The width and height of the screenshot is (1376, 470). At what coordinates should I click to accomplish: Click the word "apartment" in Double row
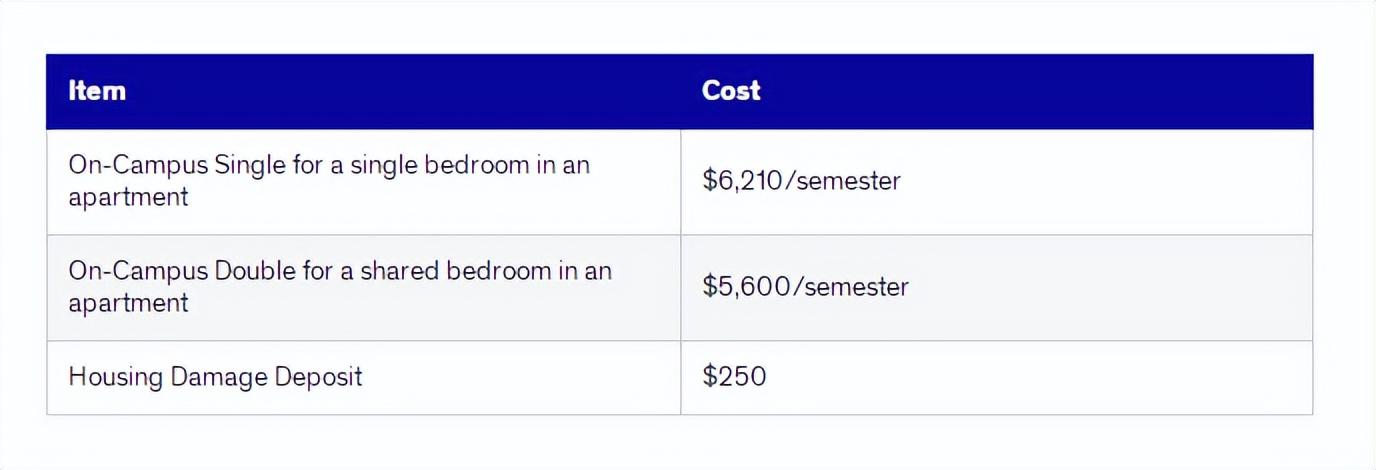(x=128, y=303)
